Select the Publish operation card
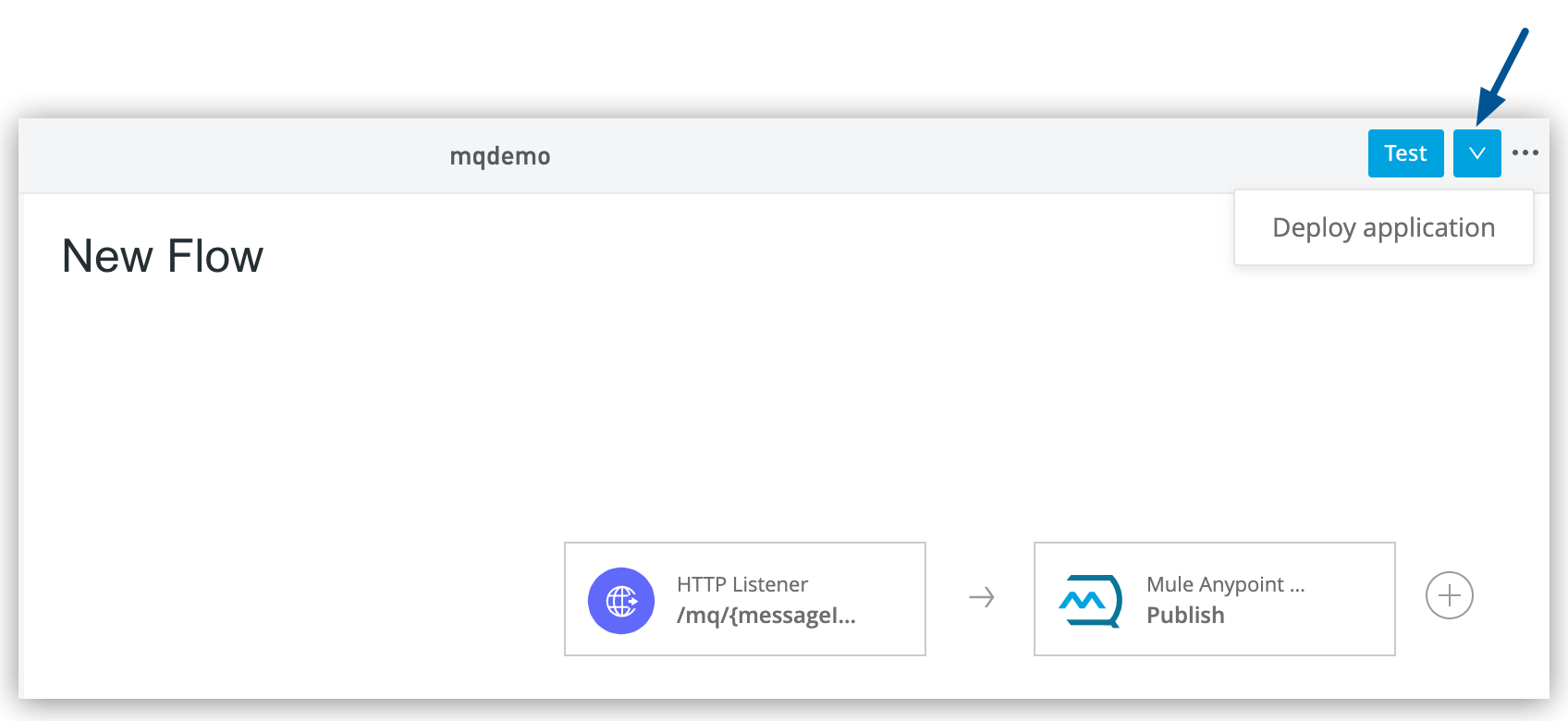This screenshot has width=1568, height=721. click(1214, 599)
